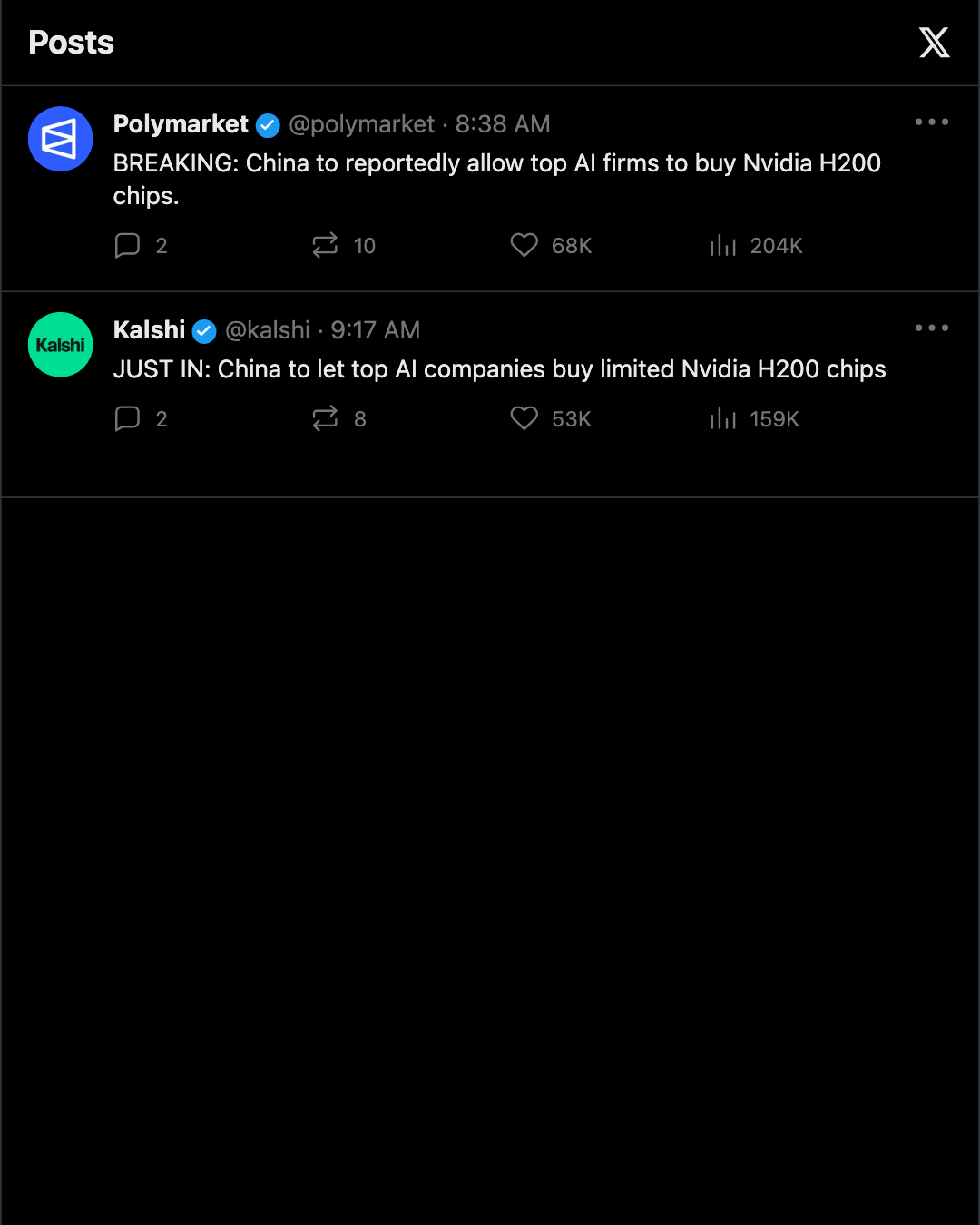The height and width of the screenshot is (1225, 980).
Task: Open Polymarket's profile avatar
Action: click(61, 139)
